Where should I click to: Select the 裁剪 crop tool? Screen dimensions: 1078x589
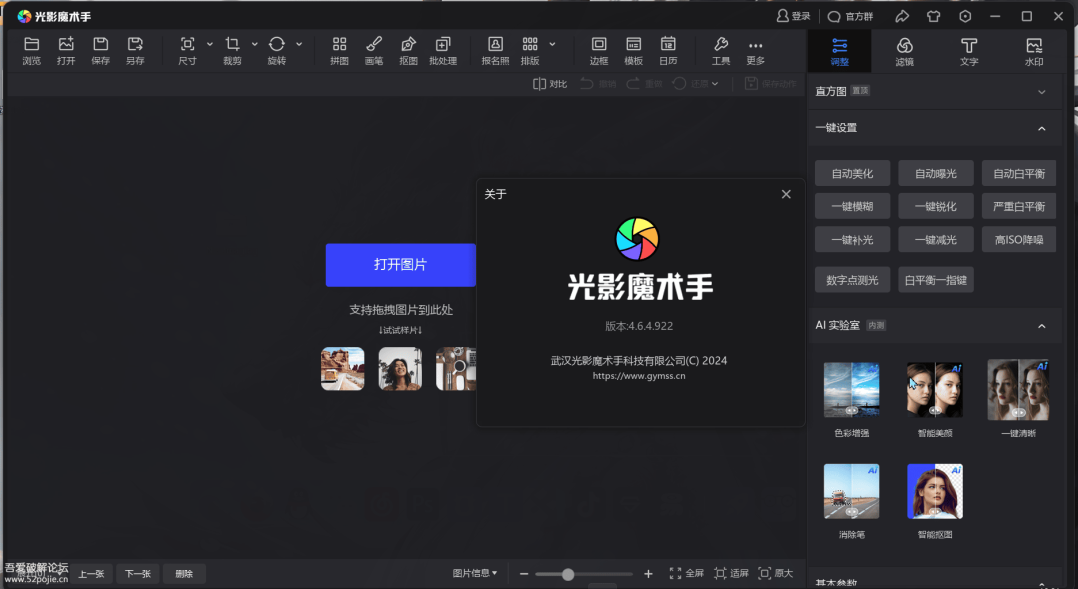(x=232, y=51)
